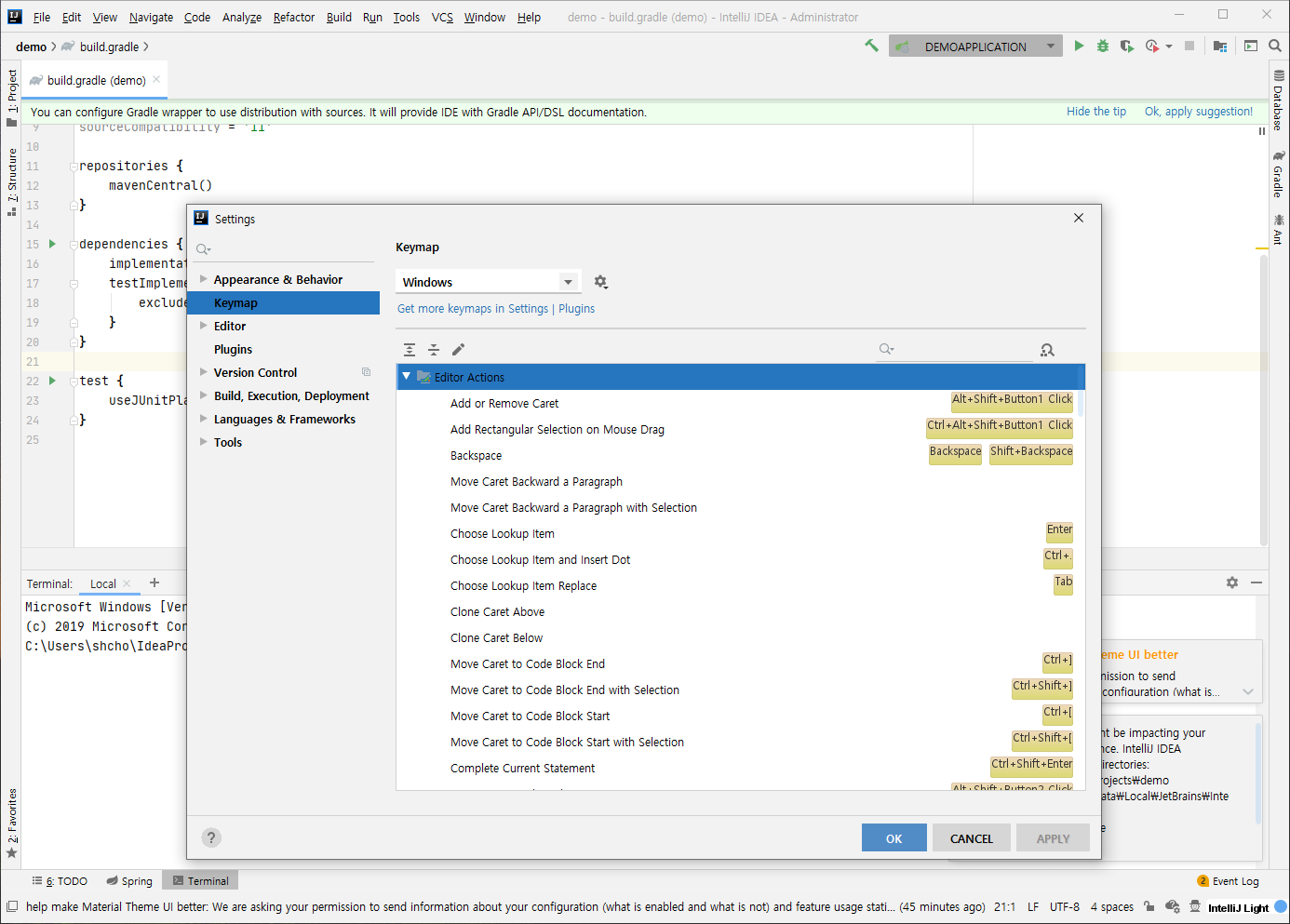The width and height of the screenshot is (1290, 924).
Task: Open Search Everywhere magnifier icon
Action: pos(1275,46)
